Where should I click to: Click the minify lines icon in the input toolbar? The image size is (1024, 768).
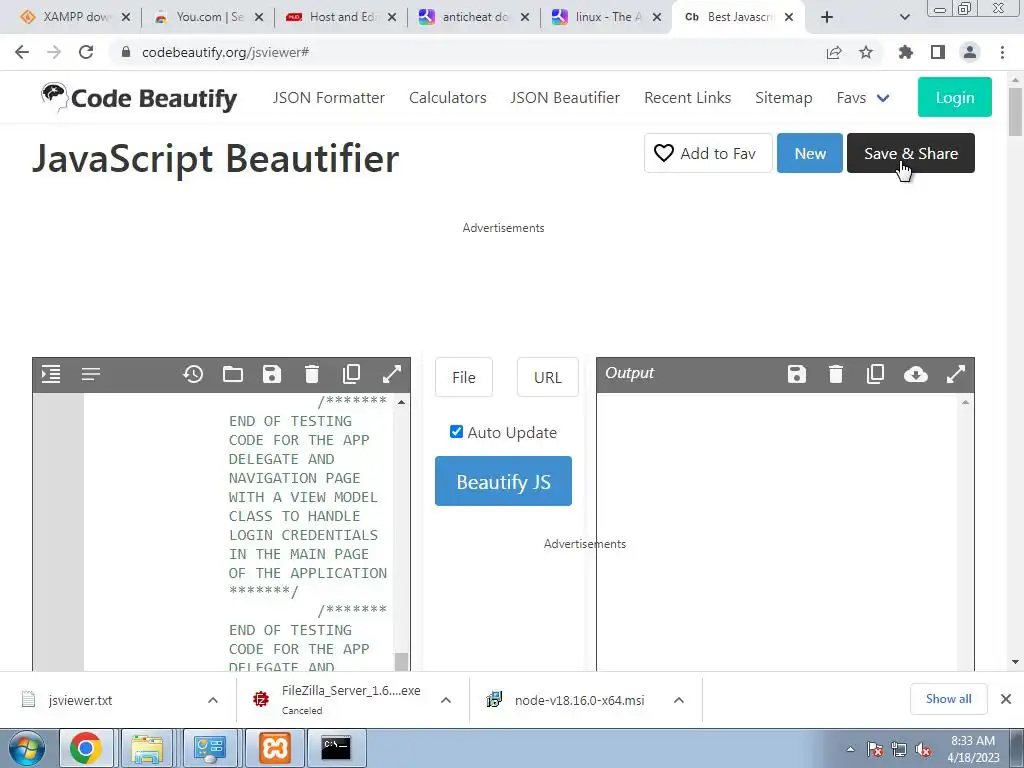91,374
